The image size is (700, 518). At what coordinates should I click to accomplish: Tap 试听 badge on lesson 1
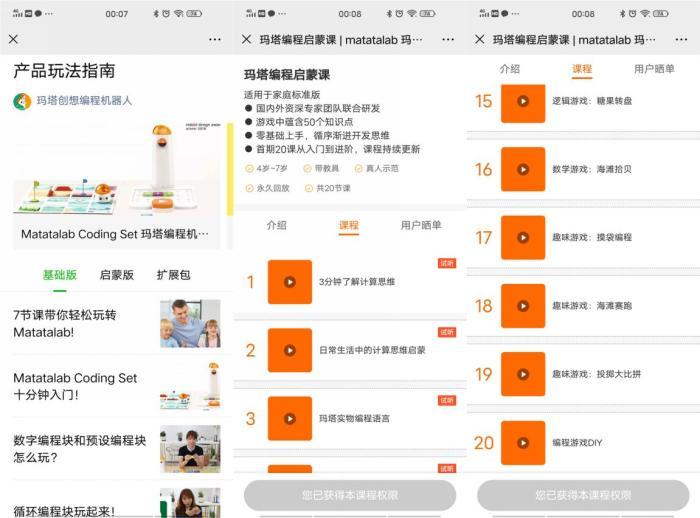447,263
